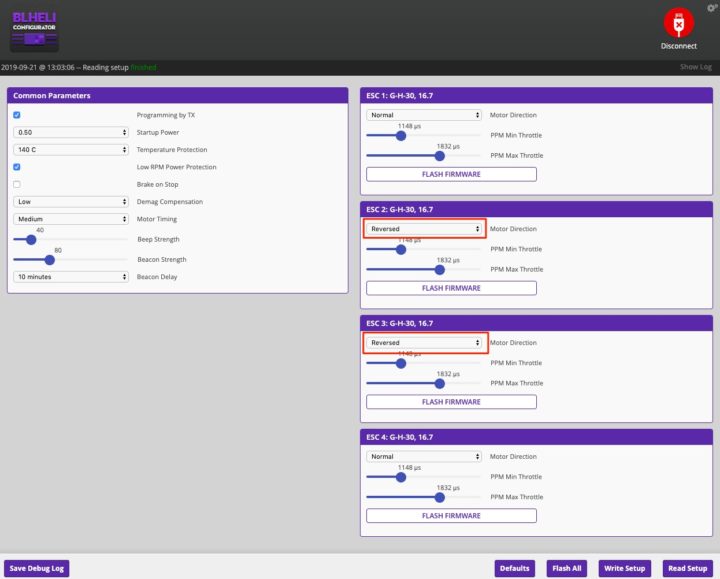Select Motor Timing dropdown

70,219
